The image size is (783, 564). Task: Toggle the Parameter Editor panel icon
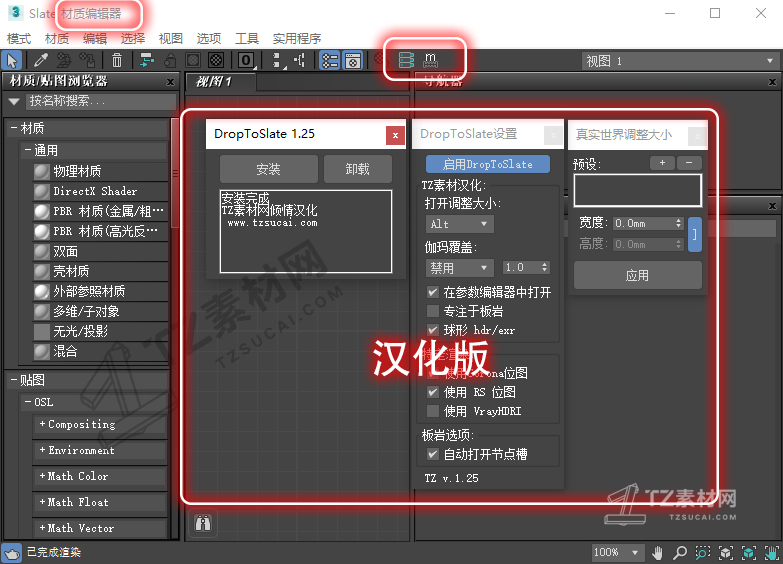point(353,61)
